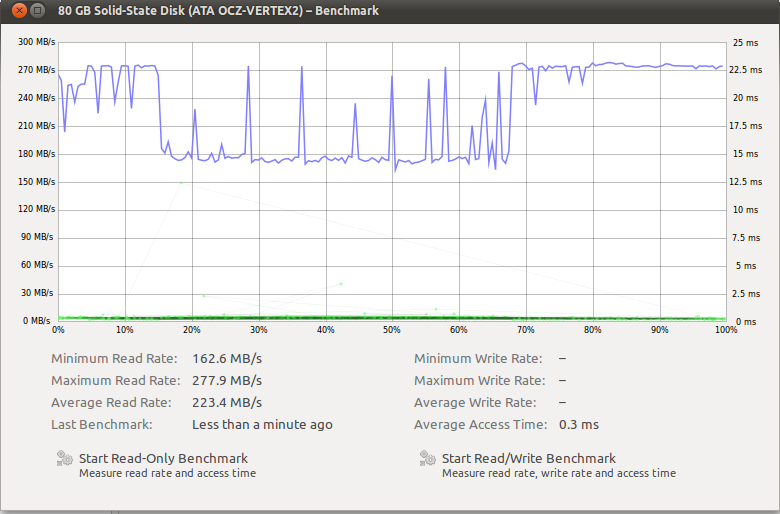
Task: Click the Maximum Read Rate value 277.9 MB/s
Action: point(227,381)
